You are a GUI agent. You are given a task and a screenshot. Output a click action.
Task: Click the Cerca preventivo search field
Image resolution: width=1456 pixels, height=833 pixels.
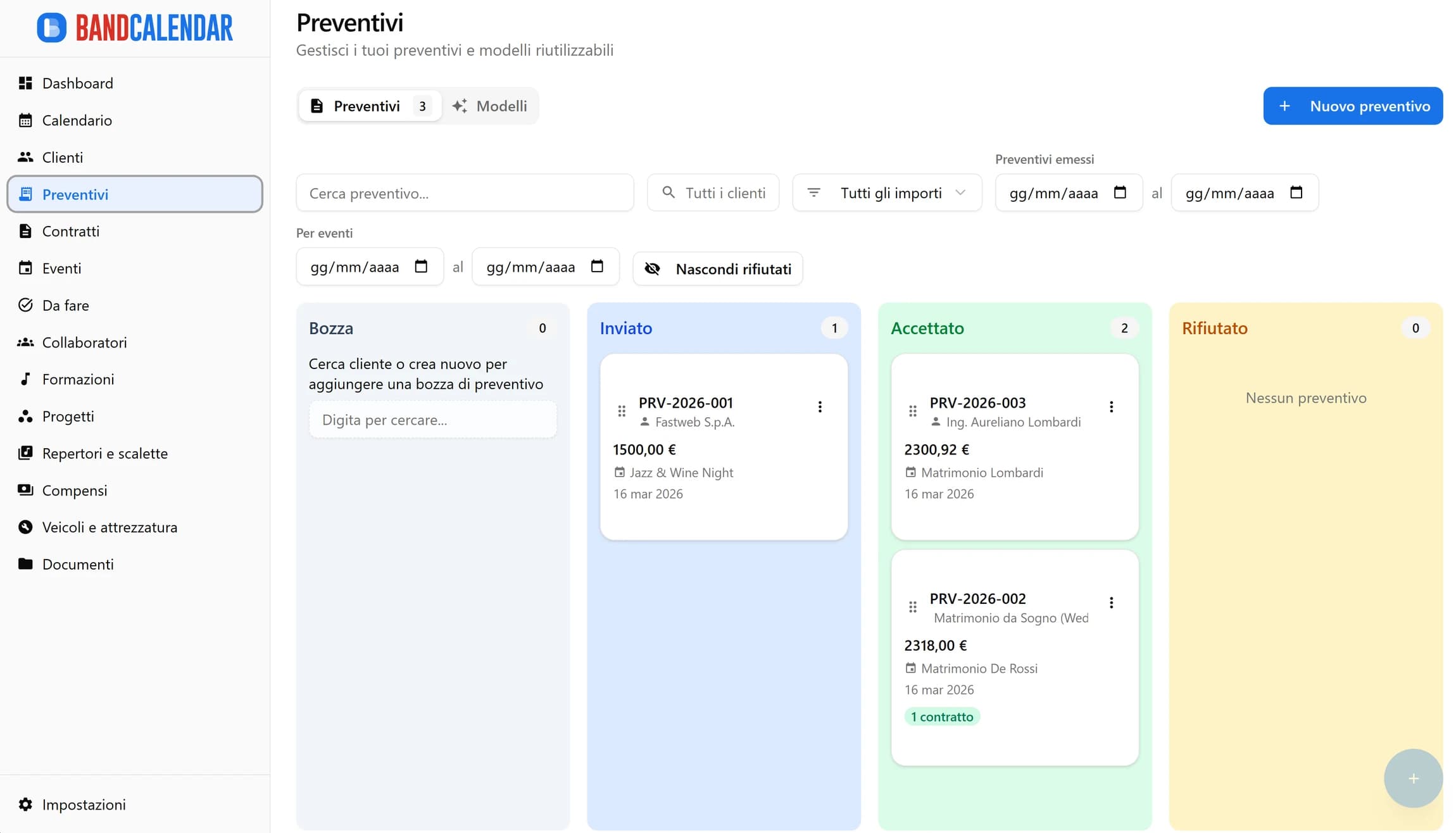pyautogui.click(x=465, y=192)
